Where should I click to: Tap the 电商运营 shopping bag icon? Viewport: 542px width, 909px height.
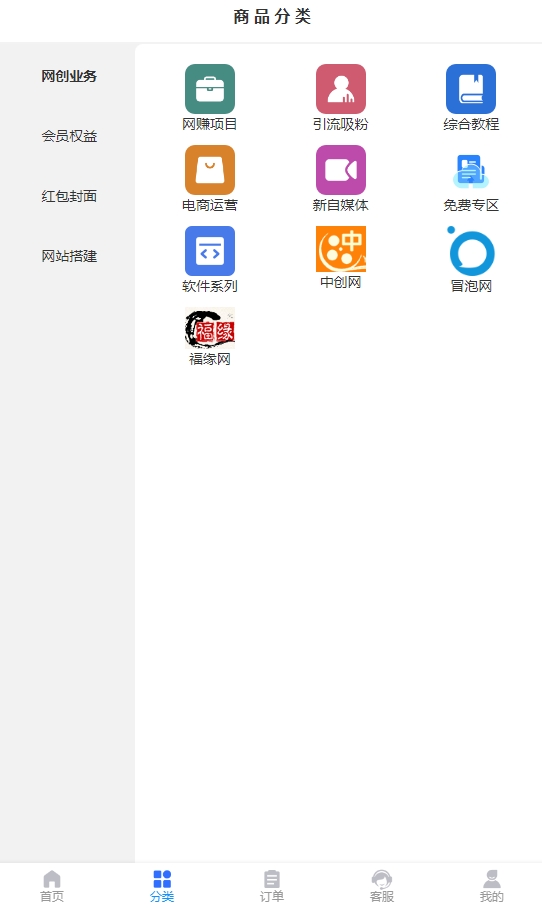click(x=210, y=170)
